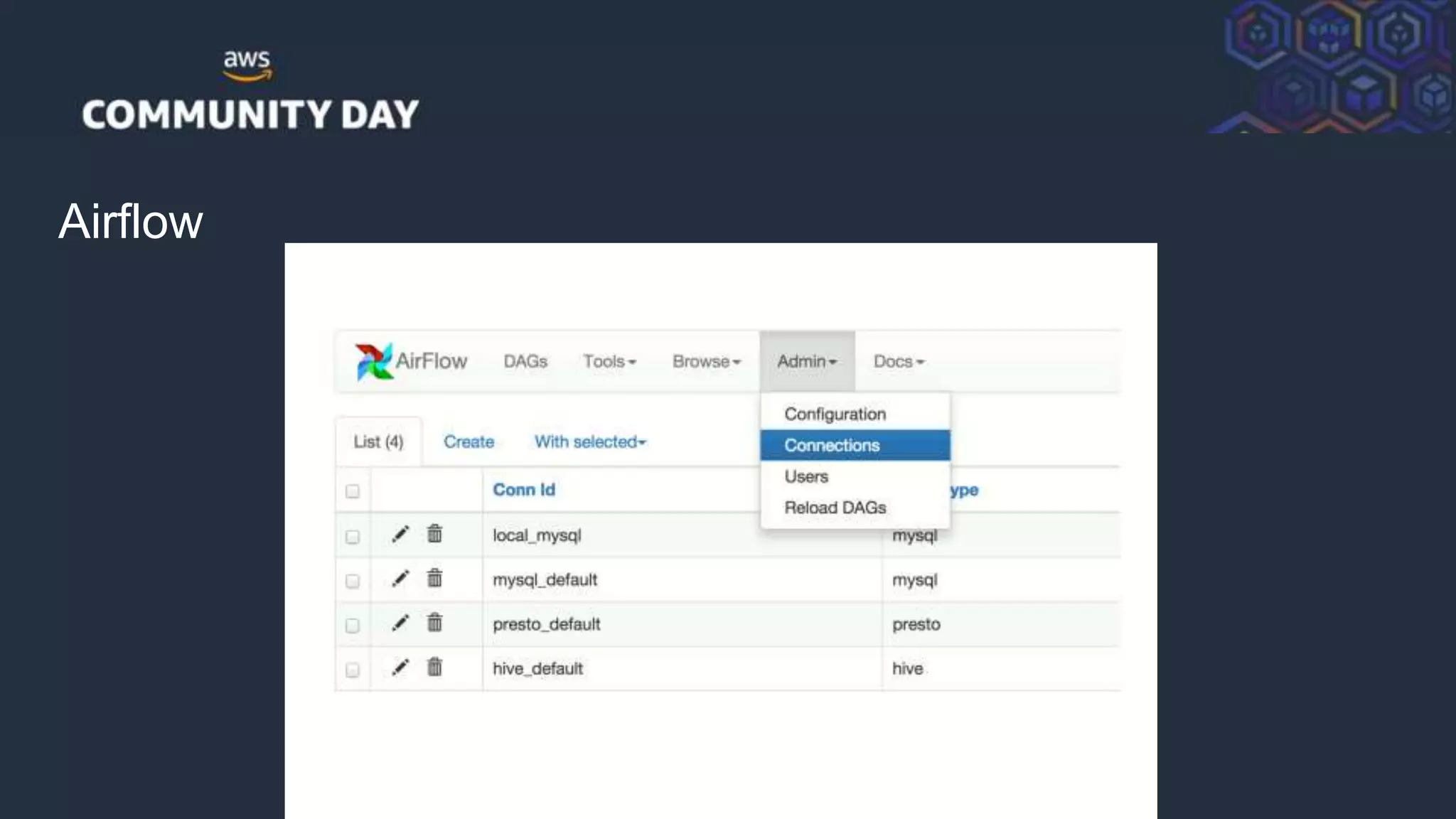Check the select-all checkbox in table header
Image resolution: width=1456 pixels, height=819 pixels.
[x=353, y=491]
